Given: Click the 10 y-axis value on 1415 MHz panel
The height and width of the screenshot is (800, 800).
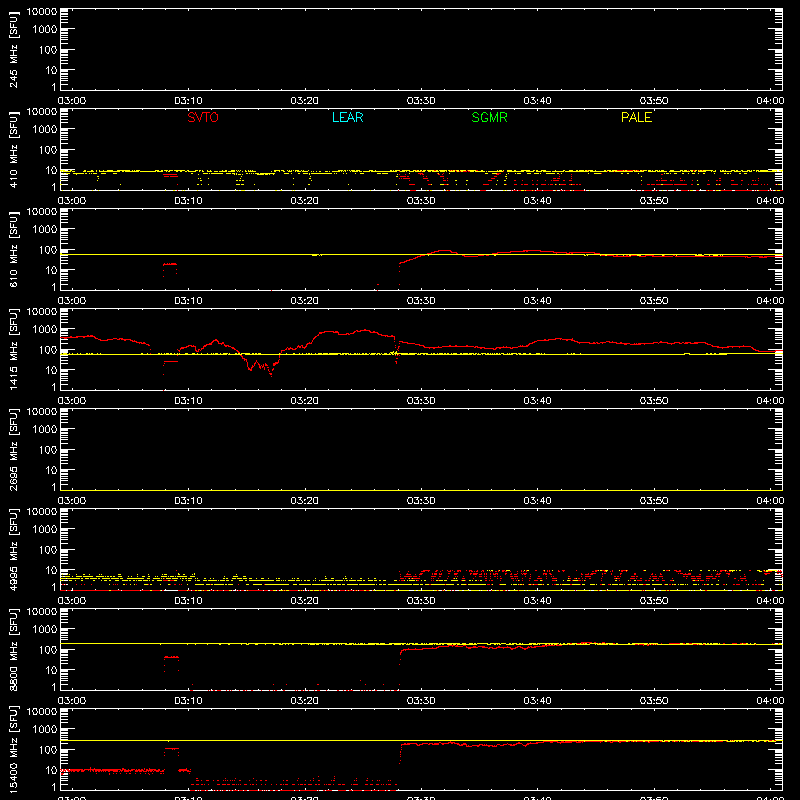Looking at the screenshot, I should click(51, 370).
